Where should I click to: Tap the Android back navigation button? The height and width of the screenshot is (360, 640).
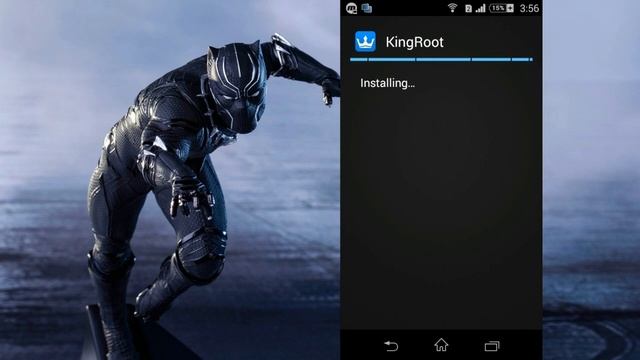pos(391,346)
